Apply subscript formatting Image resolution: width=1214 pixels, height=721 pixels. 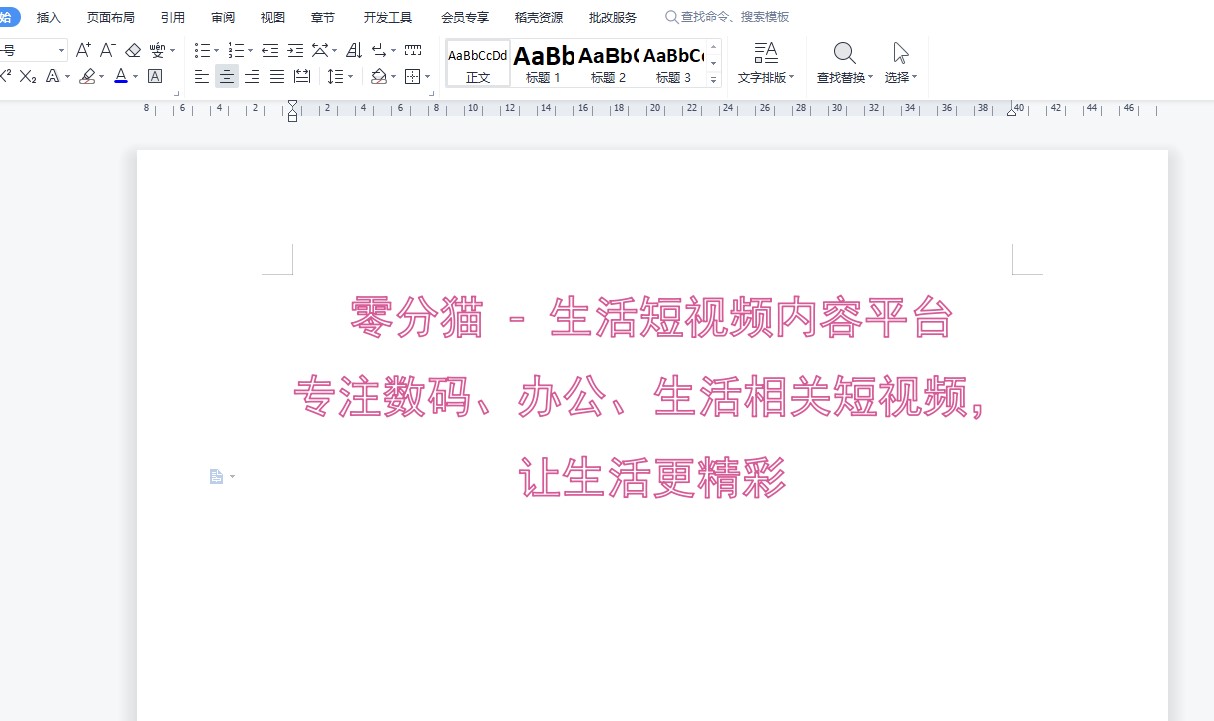click(28, 76)
